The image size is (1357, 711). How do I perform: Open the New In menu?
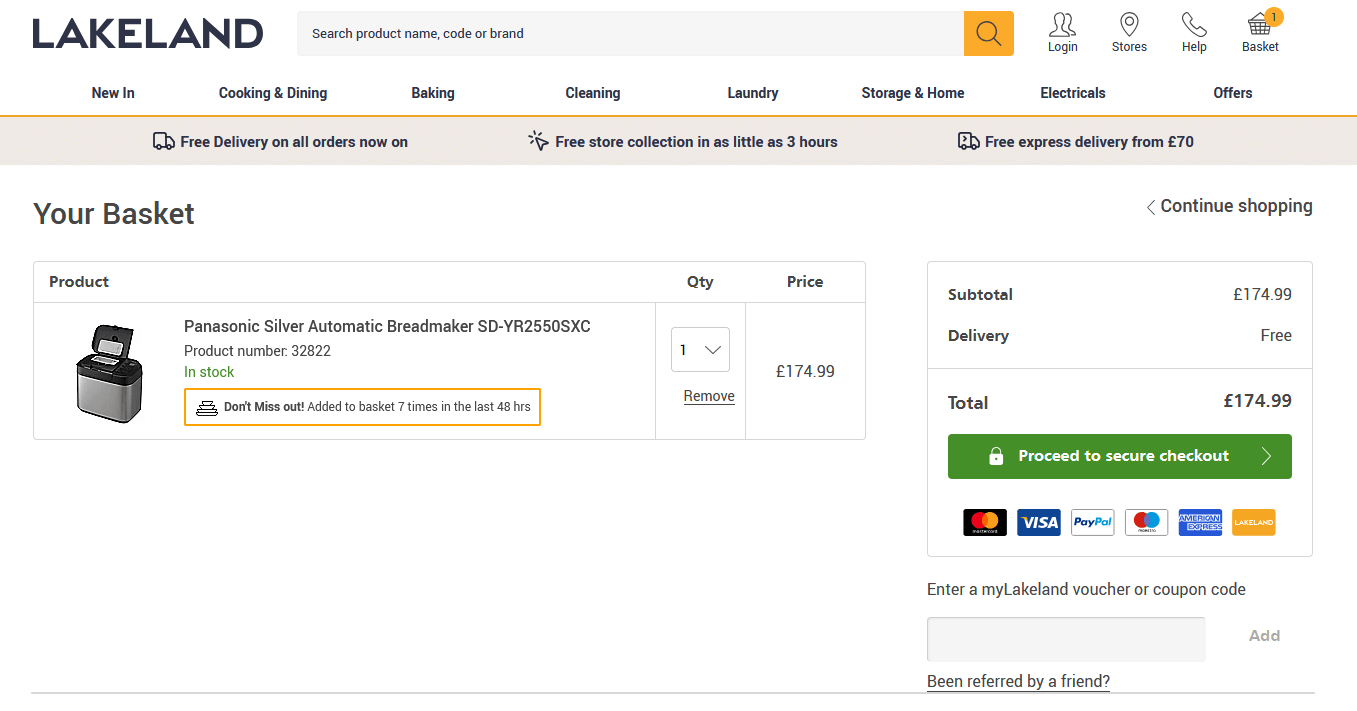(113, 93)
